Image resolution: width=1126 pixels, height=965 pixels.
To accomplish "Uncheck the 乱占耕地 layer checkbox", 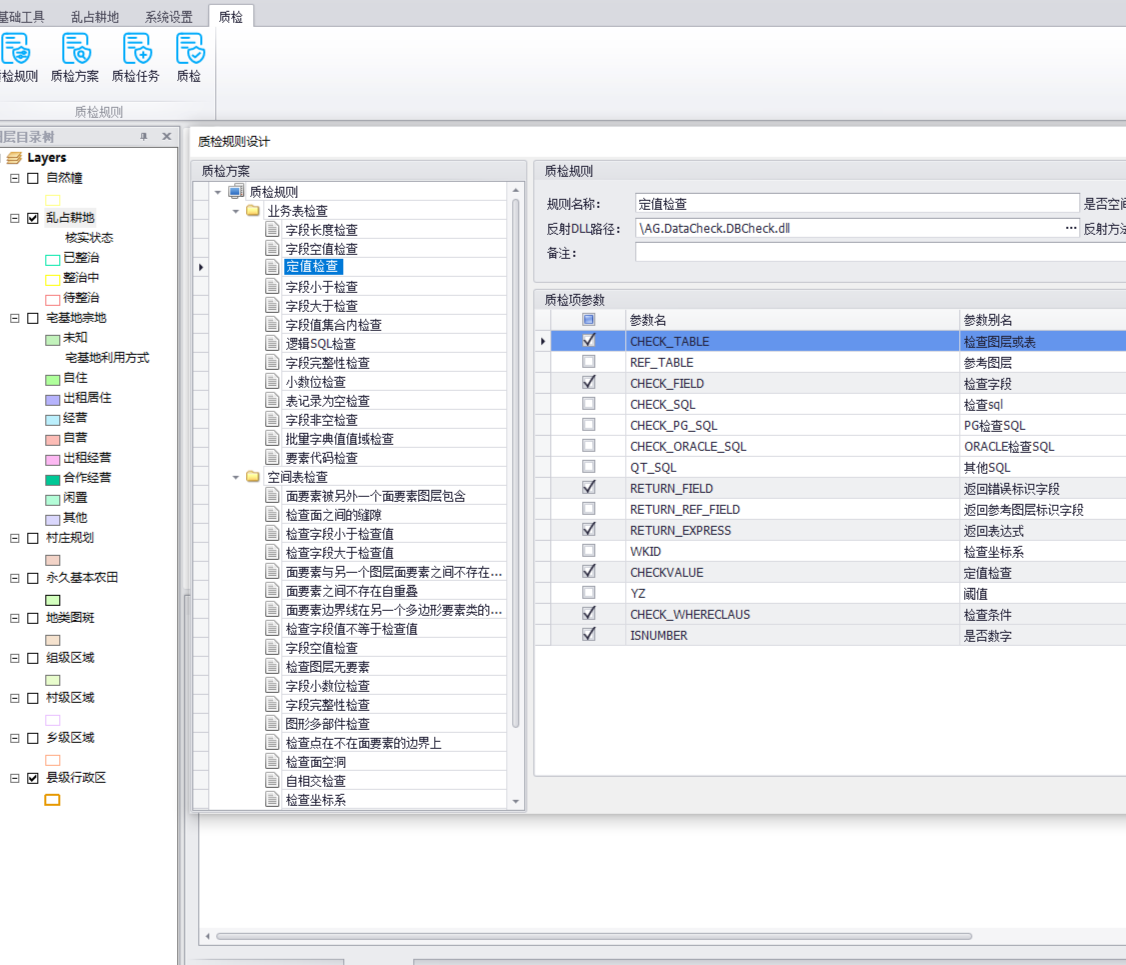I will click(x=32, y=218).
